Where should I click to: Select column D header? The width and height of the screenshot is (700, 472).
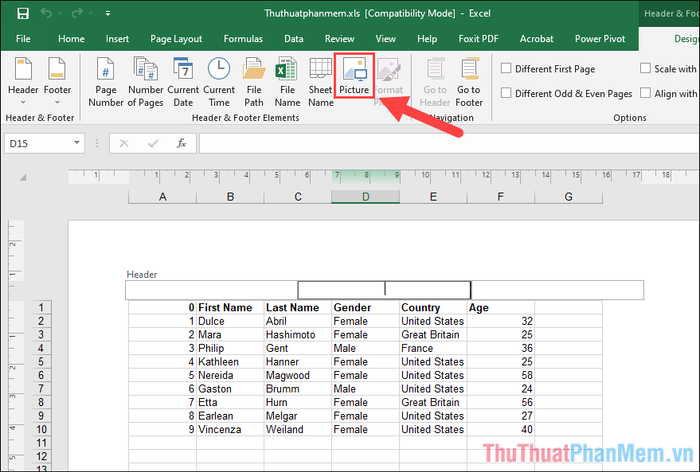[365, 197]
